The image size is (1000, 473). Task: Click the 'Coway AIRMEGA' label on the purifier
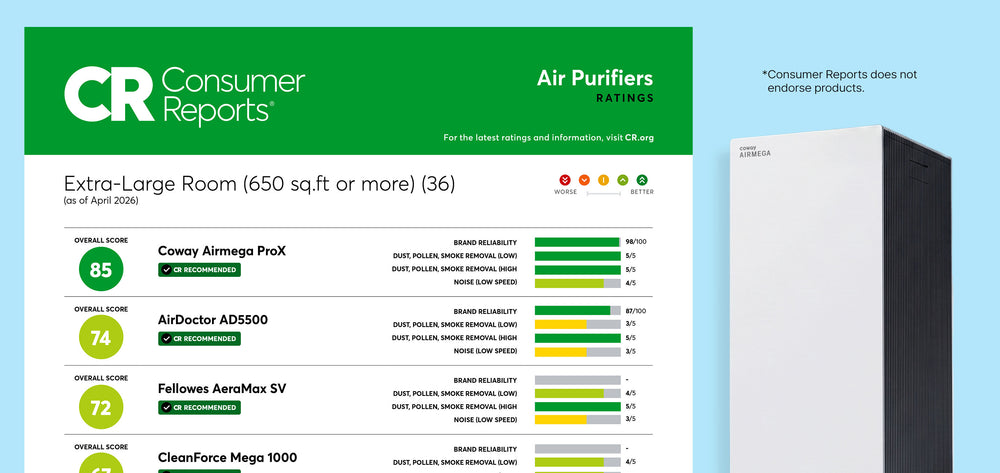click(754, 152)
